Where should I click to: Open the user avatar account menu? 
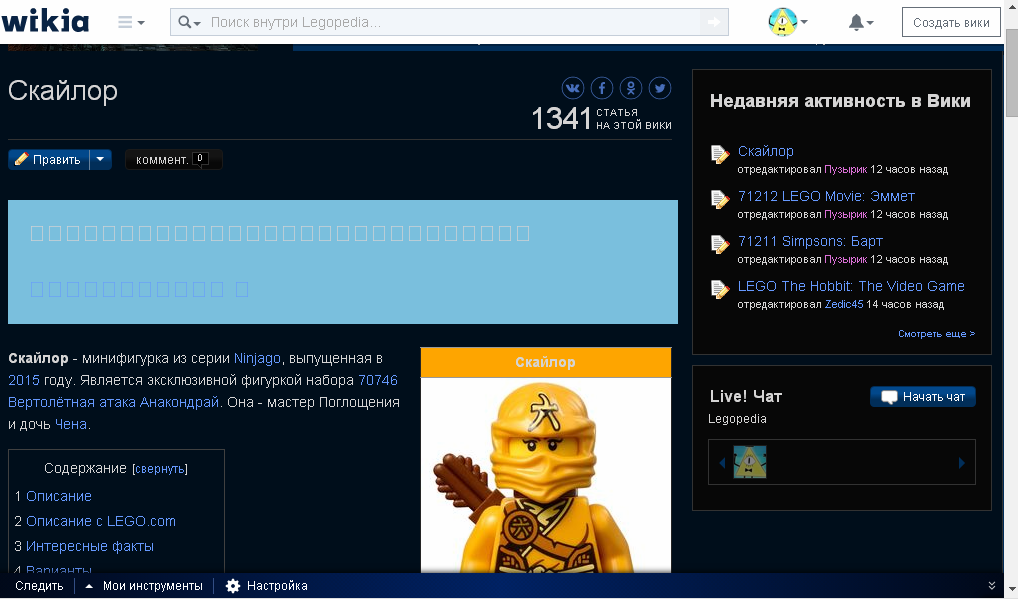(788, 22)
